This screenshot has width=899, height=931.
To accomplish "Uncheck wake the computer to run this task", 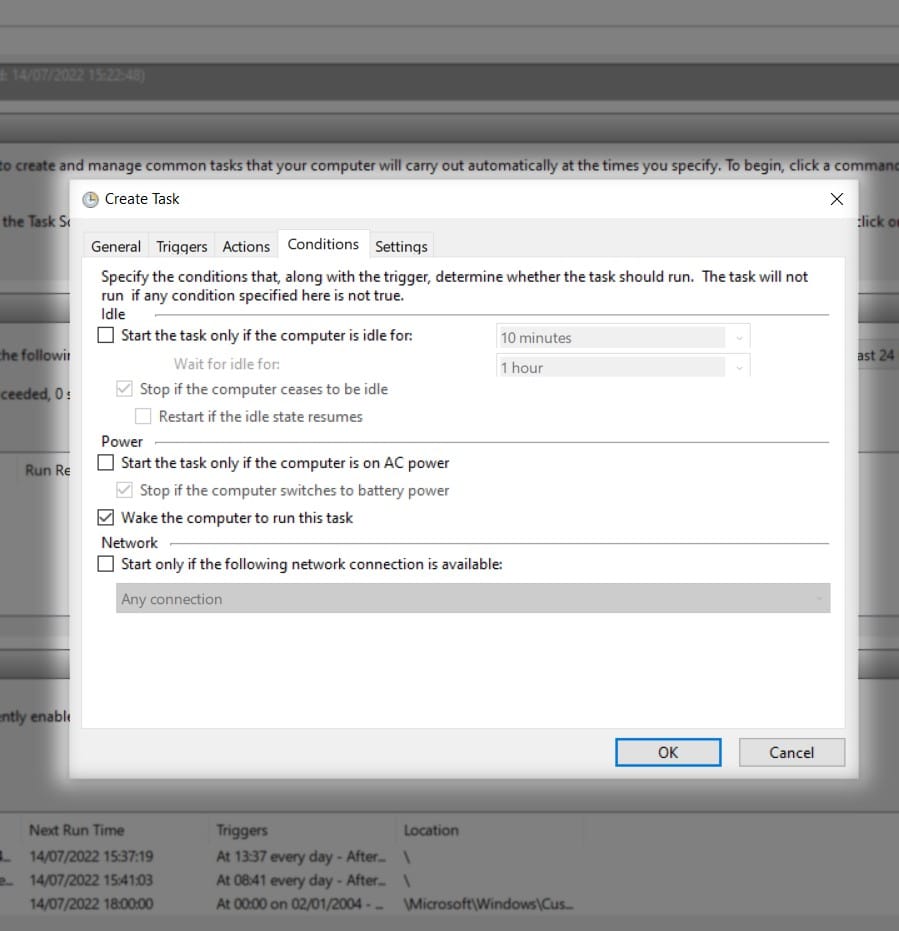I will (x=106, y=518).
